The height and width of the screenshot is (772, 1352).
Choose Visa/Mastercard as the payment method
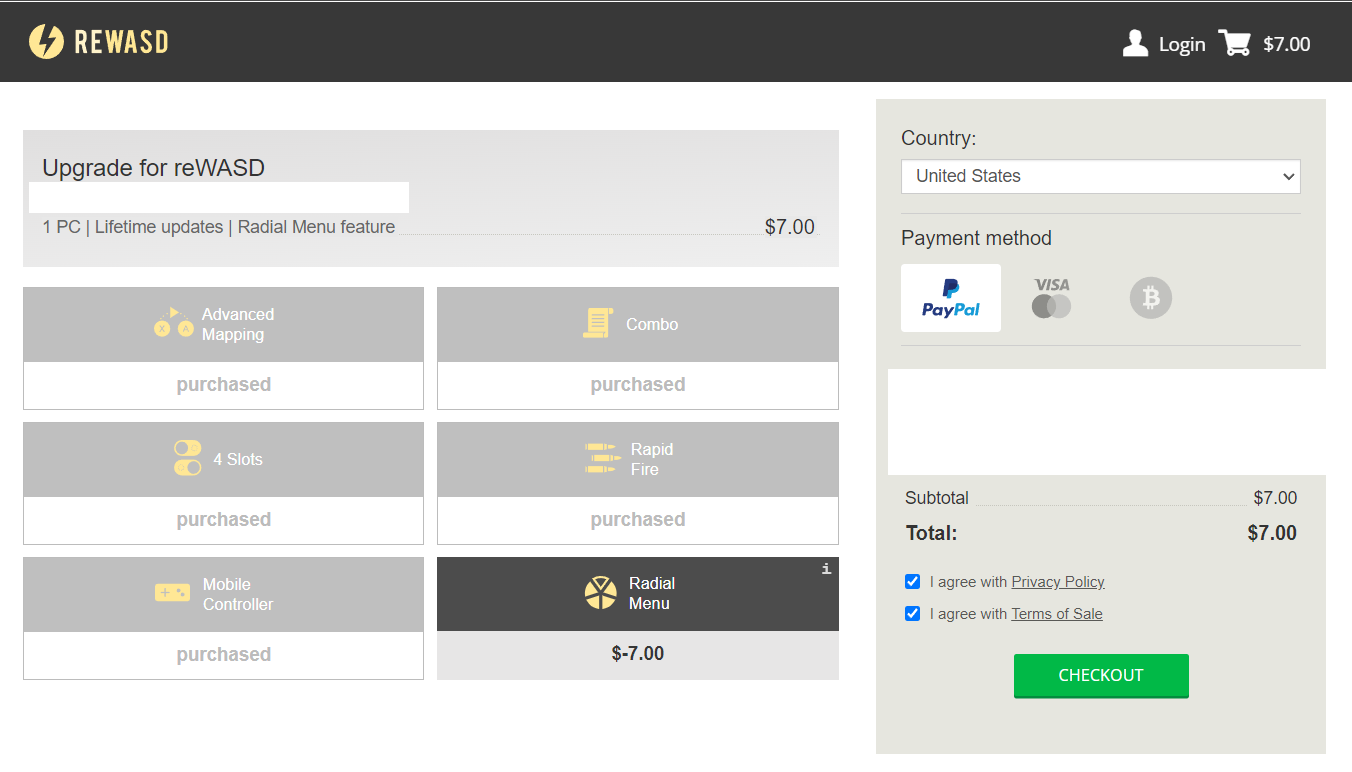(1051, 298)
